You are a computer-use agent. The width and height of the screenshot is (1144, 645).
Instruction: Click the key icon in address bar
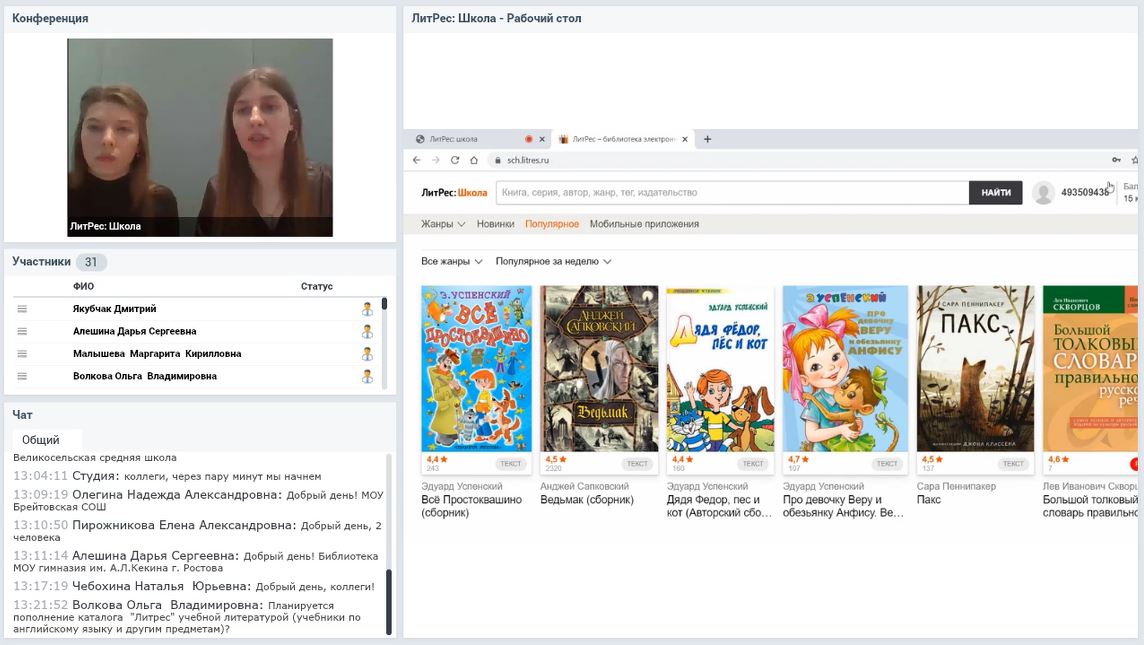1116,160
